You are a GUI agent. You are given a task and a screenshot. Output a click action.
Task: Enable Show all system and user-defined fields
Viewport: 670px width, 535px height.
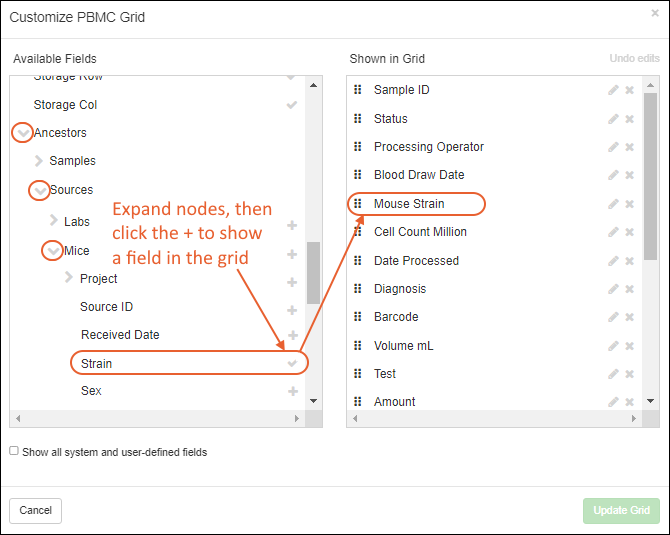[14, 451]
